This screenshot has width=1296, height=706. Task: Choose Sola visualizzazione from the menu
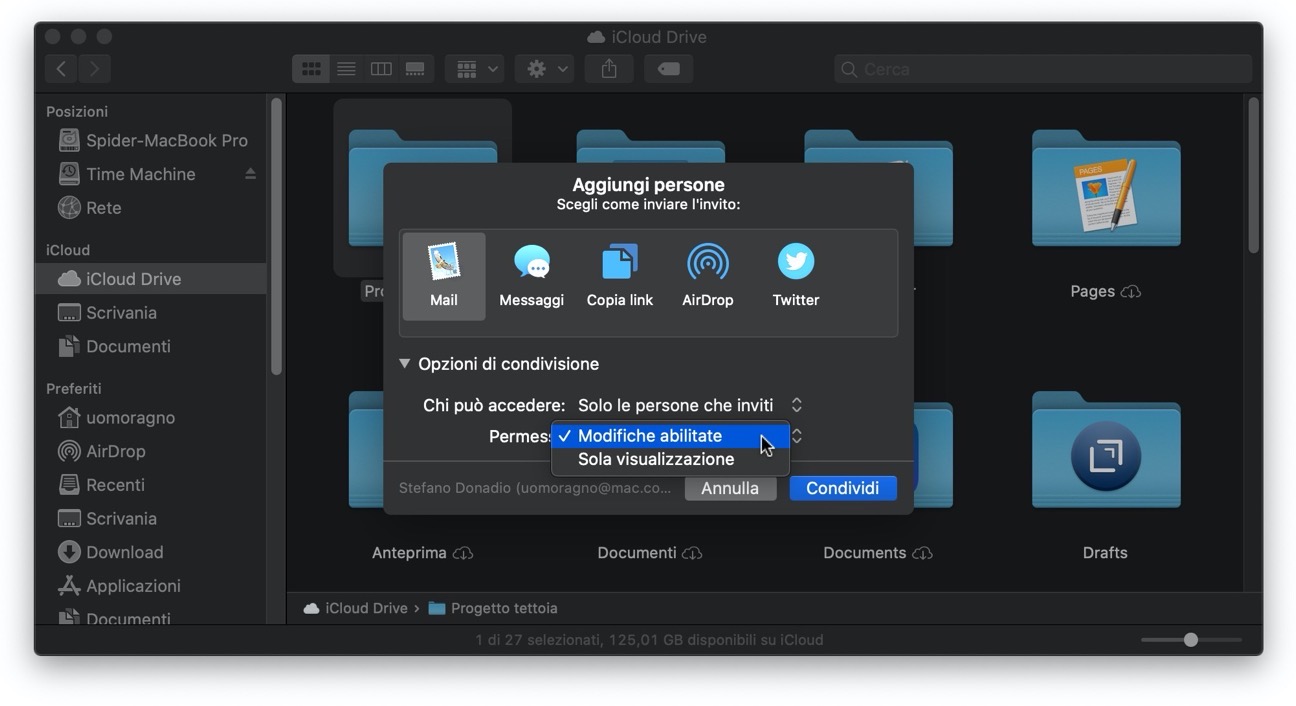click(656, 460)
